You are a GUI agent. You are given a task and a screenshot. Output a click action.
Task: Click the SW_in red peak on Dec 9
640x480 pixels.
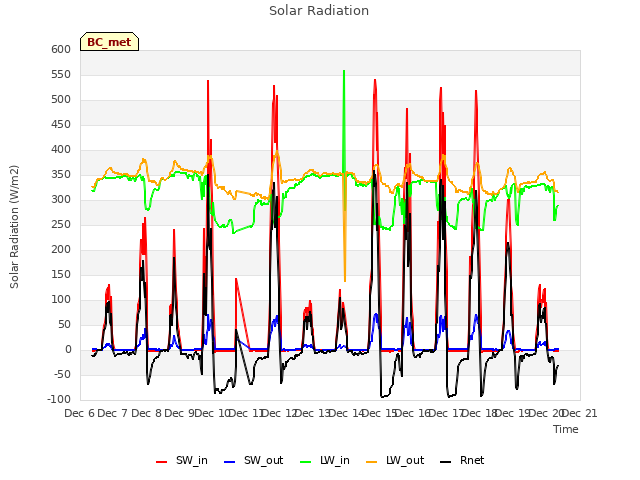tap(208, 81)
